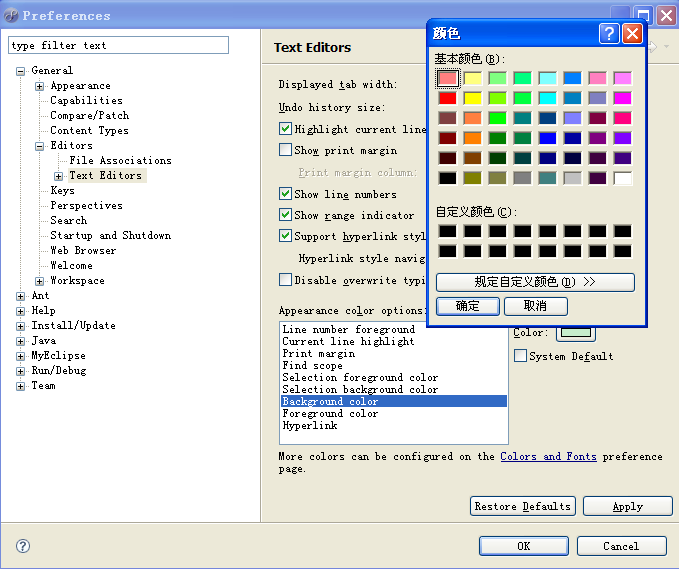Click the filter text input field
This screenshot has width=679, height=569.
coord(118,45)
